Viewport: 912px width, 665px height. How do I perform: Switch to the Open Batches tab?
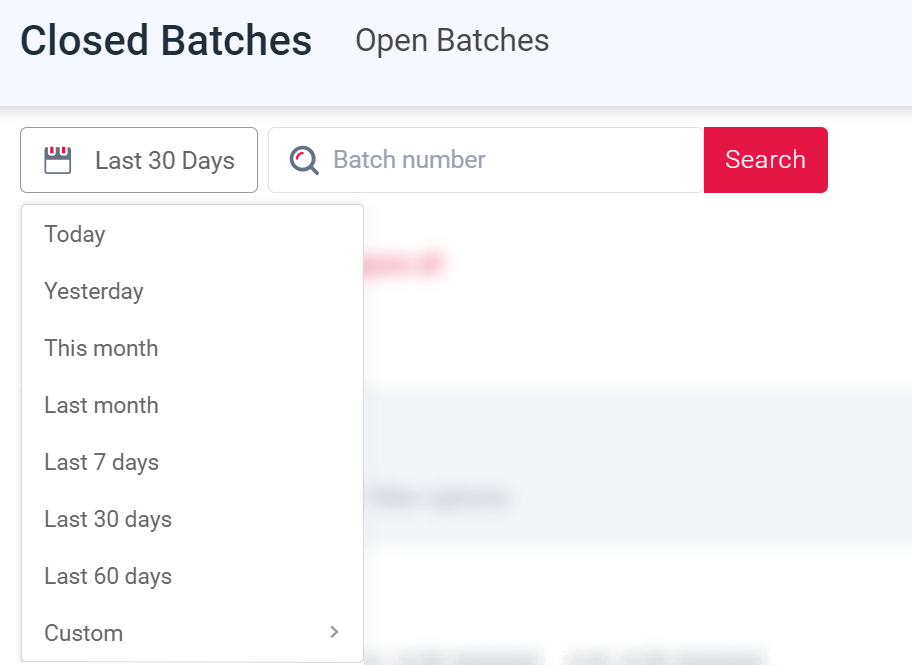(452, 41)
